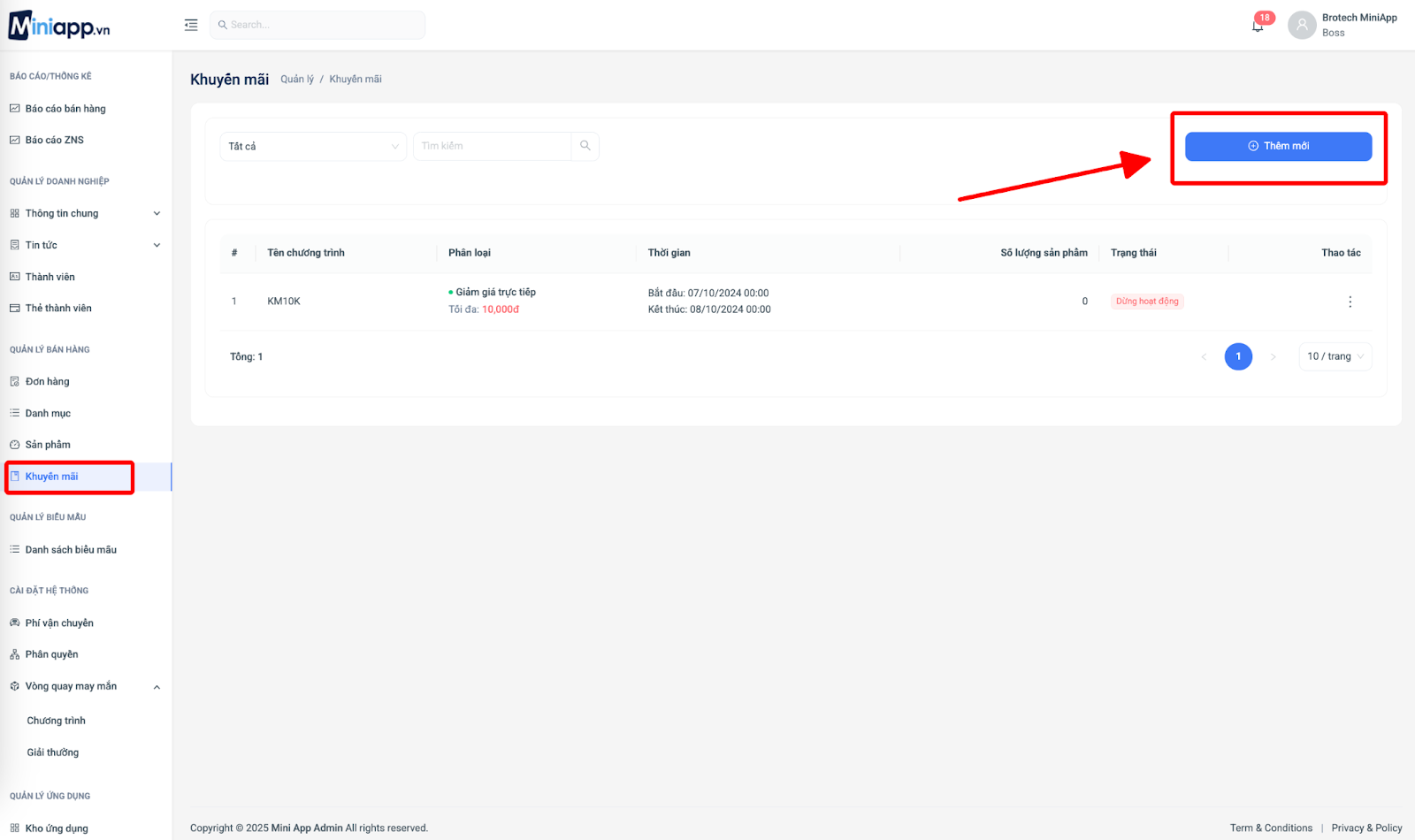This screenshot has width=1415, height=840.
Task: Go to previous page arrow
Action: (1204, 356)
